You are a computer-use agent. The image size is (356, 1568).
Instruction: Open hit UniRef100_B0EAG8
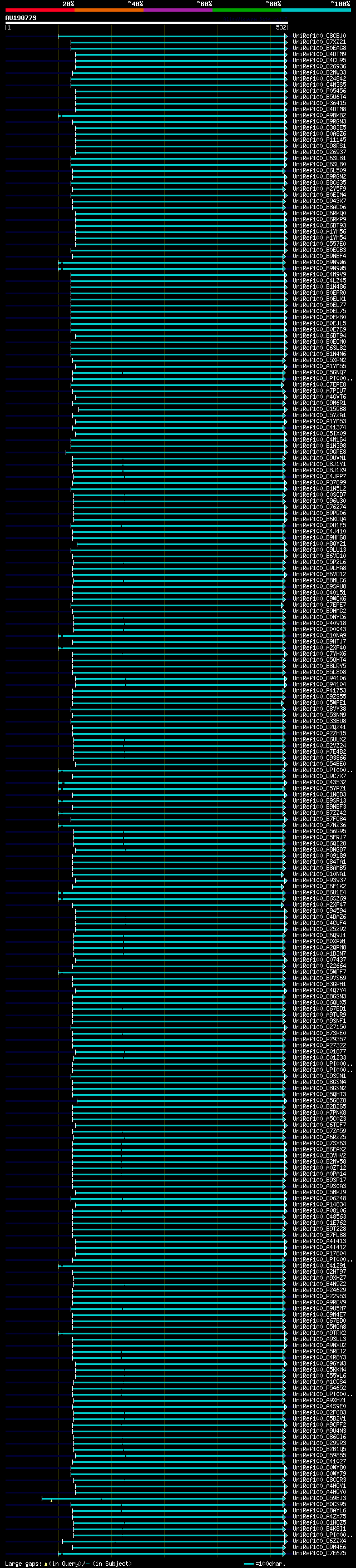tap(319, 48)
